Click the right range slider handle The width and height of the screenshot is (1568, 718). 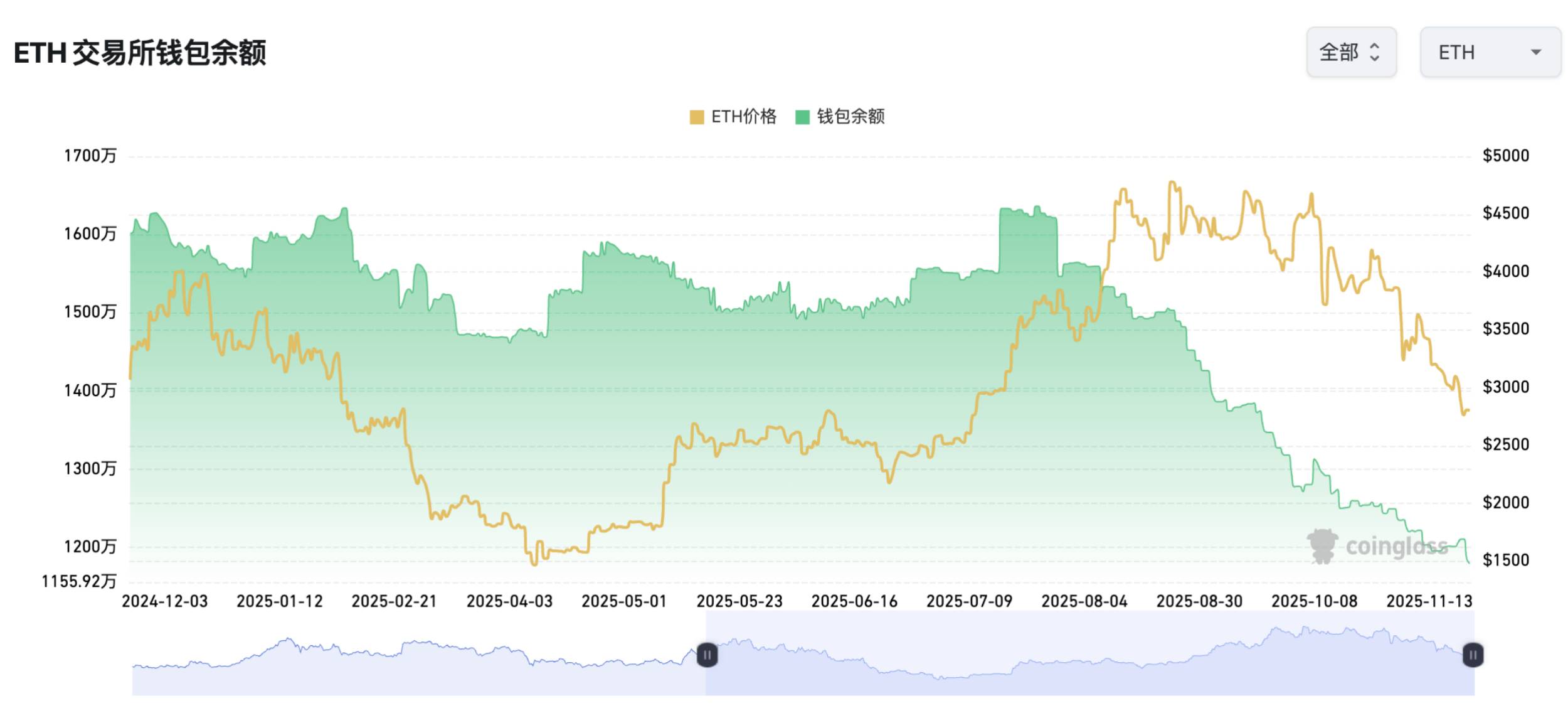coord(1473,655)
